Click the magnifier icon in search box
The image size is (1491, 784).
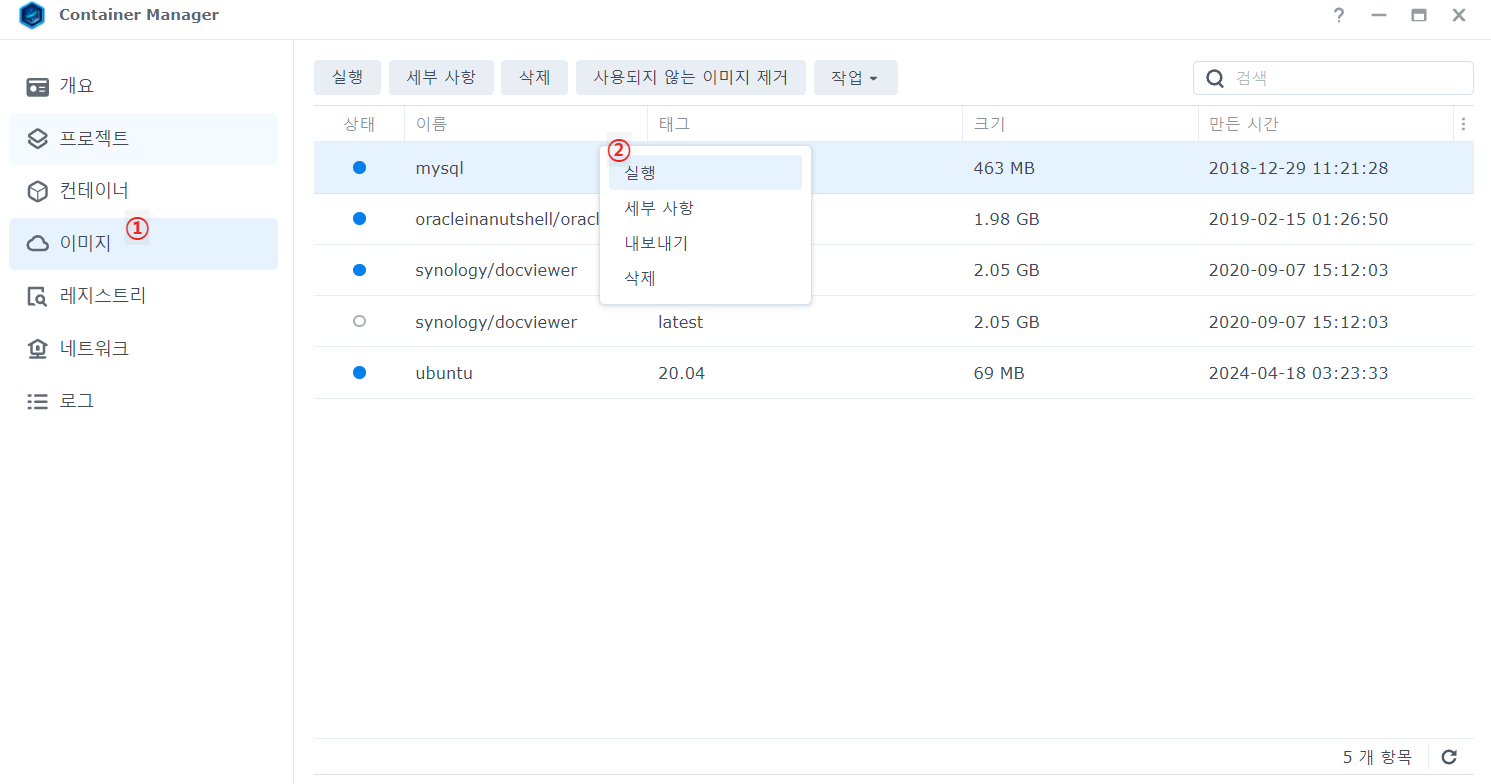click(x=1215, y=78)
